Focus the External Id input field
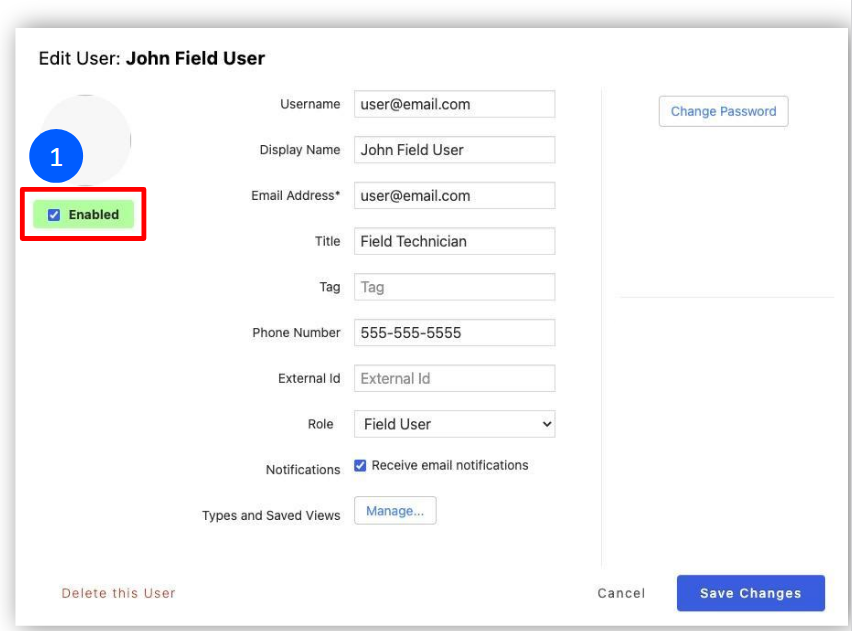Image resolution: width=852 pixels, height=631 pixels. [x=454, y=379]
